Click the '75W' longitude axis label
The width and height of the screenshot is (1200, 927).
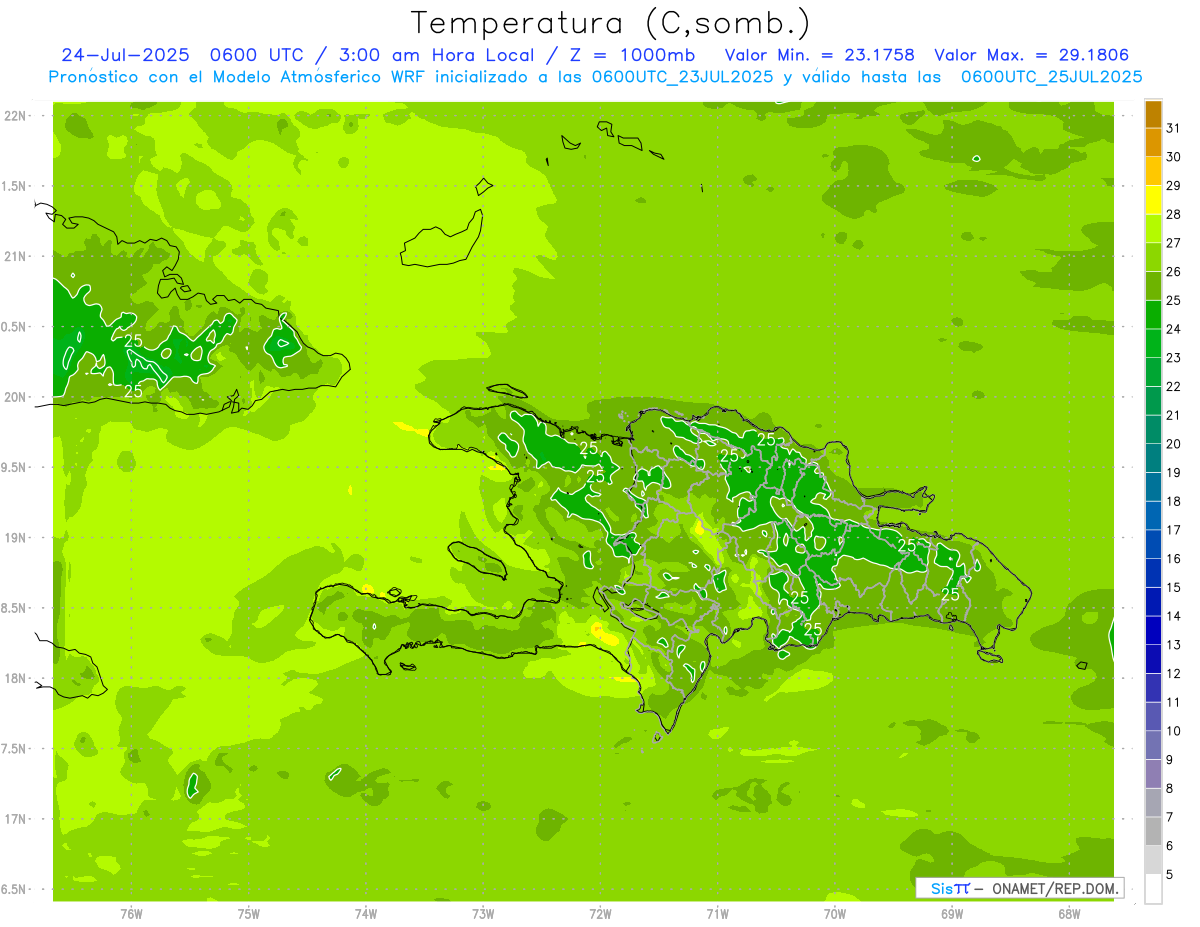coord(249,914)
